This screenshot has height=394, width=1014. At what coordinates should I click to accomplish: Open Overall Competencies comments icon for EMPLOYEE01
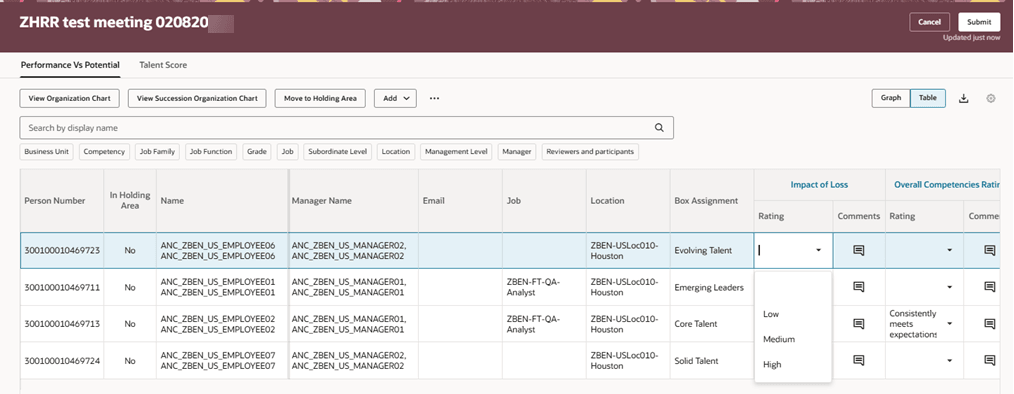[x=989, y=287]
